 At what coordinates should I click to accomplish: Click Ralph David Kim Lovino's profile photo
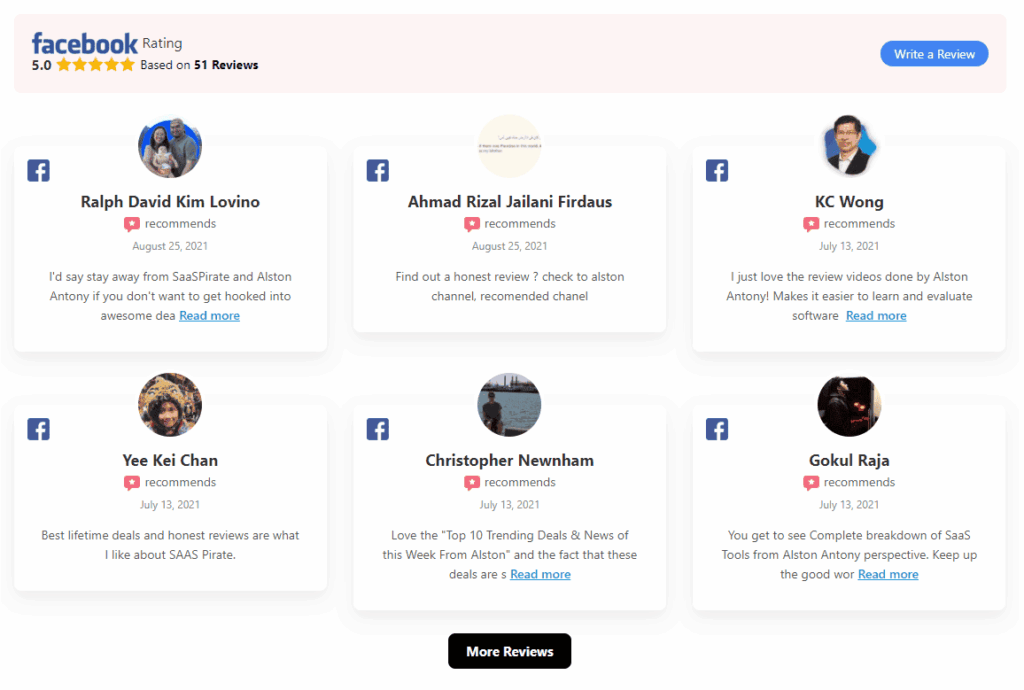pos(170,147)
